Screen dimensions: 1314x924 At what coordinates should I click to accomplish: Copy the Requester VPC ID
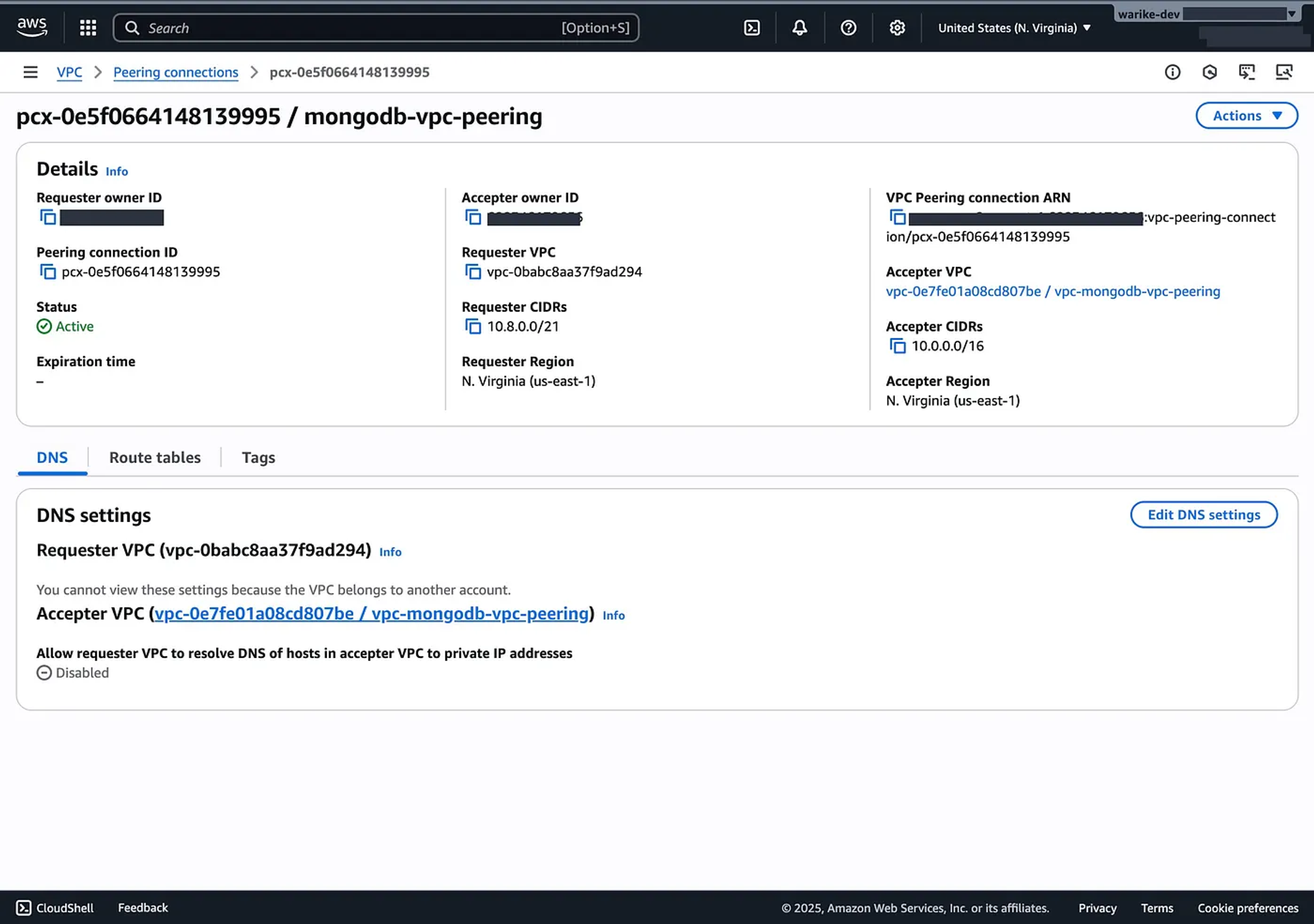point(473,272)
